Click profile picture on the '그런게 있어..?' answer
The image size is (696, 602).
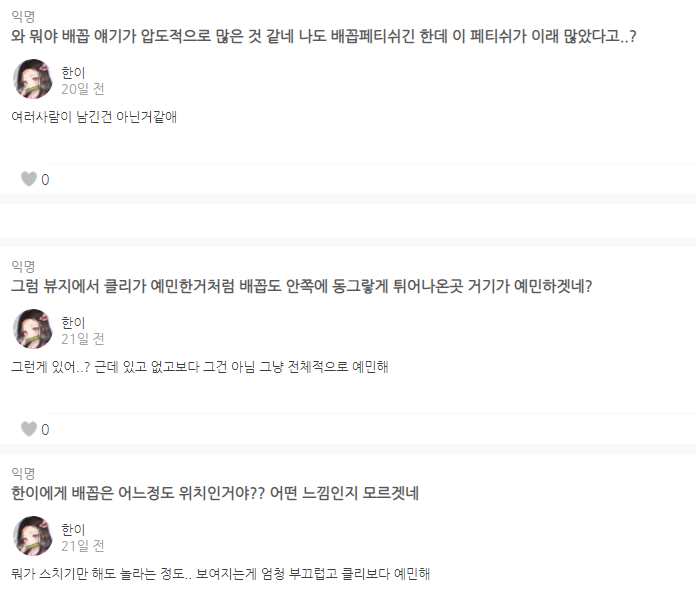[33, 329]
